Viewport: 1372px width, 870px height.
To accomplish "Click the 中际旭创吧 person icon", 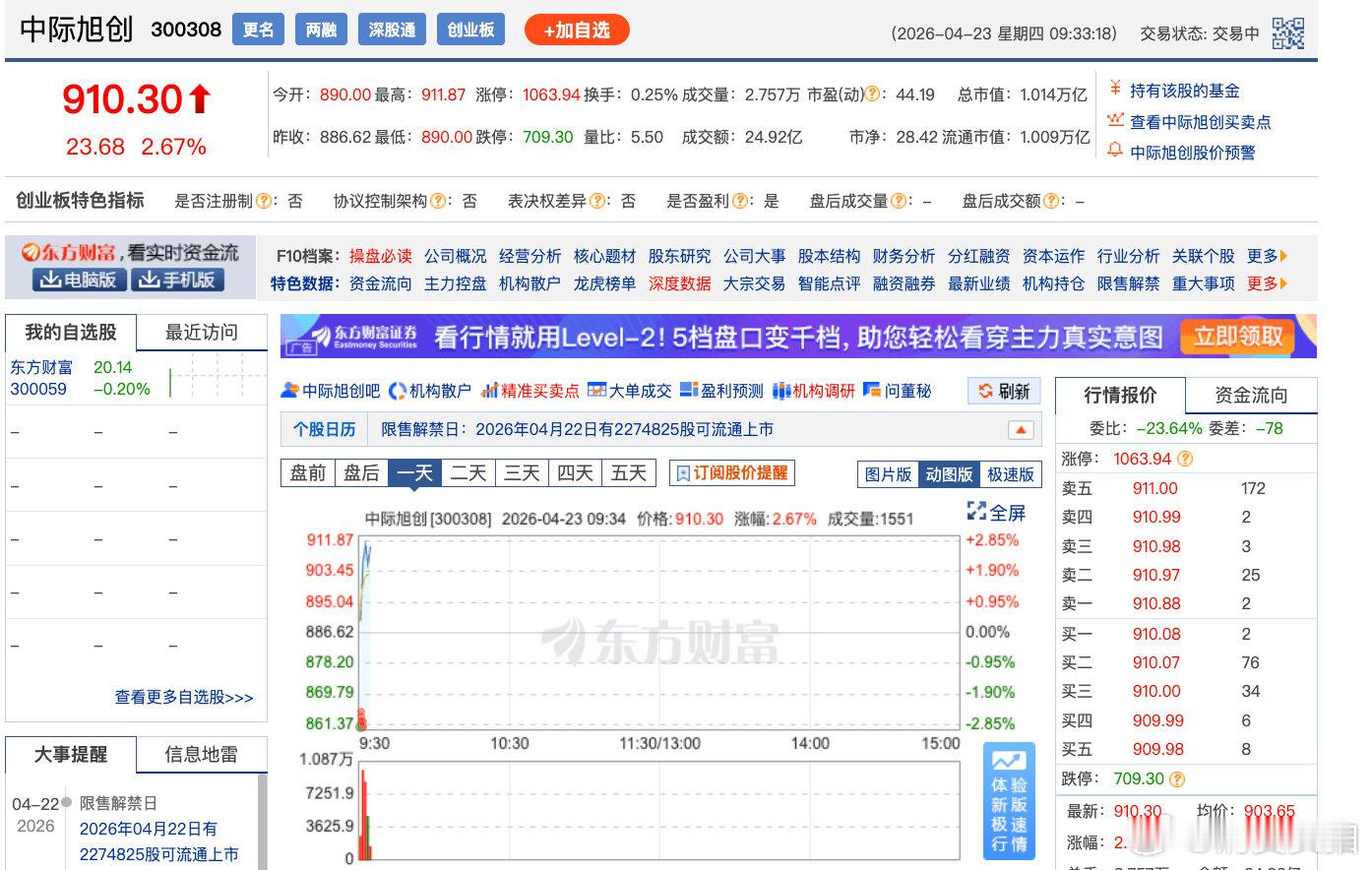I will tap(289, 391).
